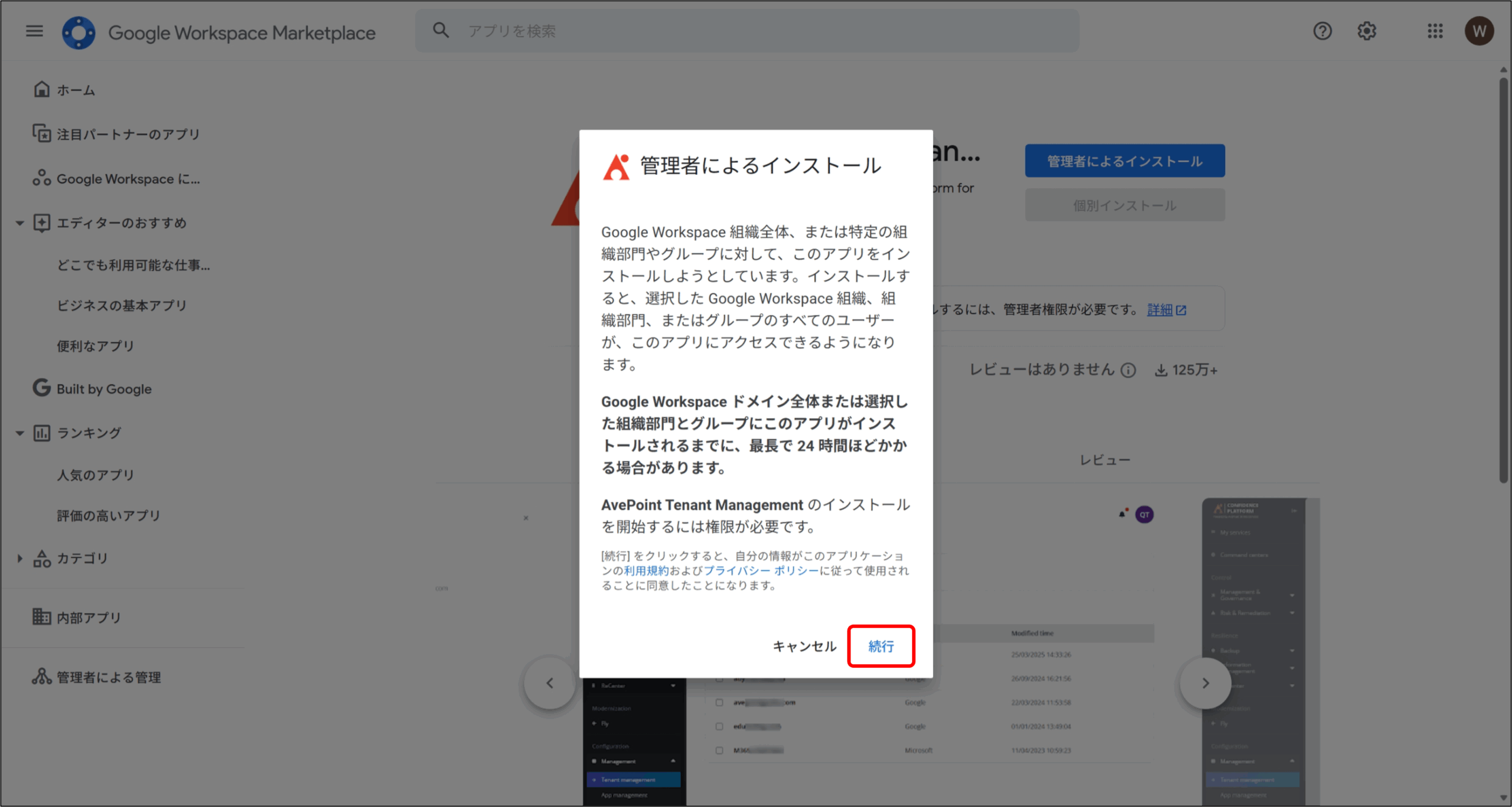Viewport: 1512px width, 807px height.
Task: Select 内部アプリ in the sidebar
Action: [x=89, y=617]
